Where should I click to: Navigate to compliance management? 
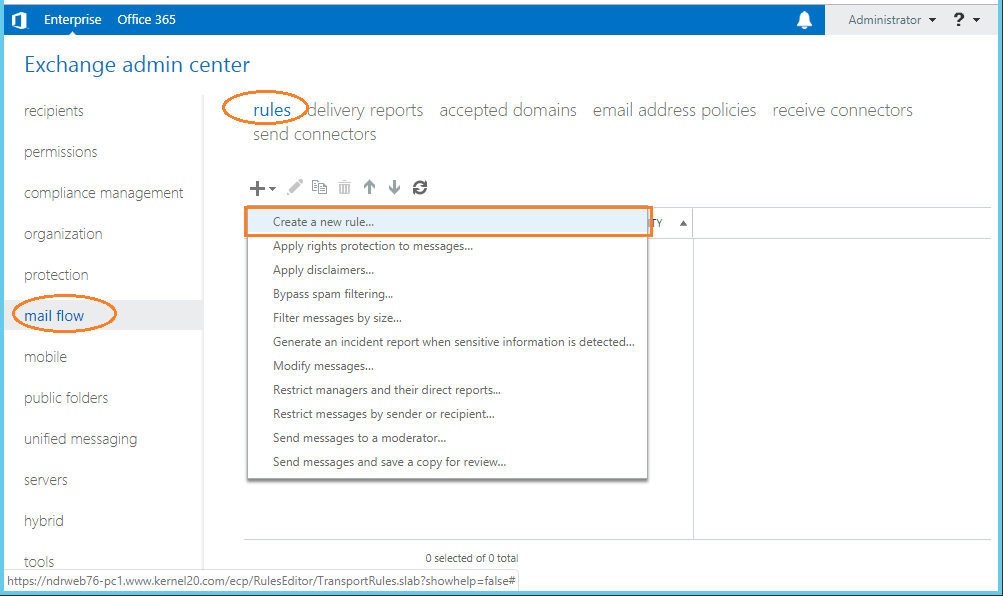pos(104,192)
